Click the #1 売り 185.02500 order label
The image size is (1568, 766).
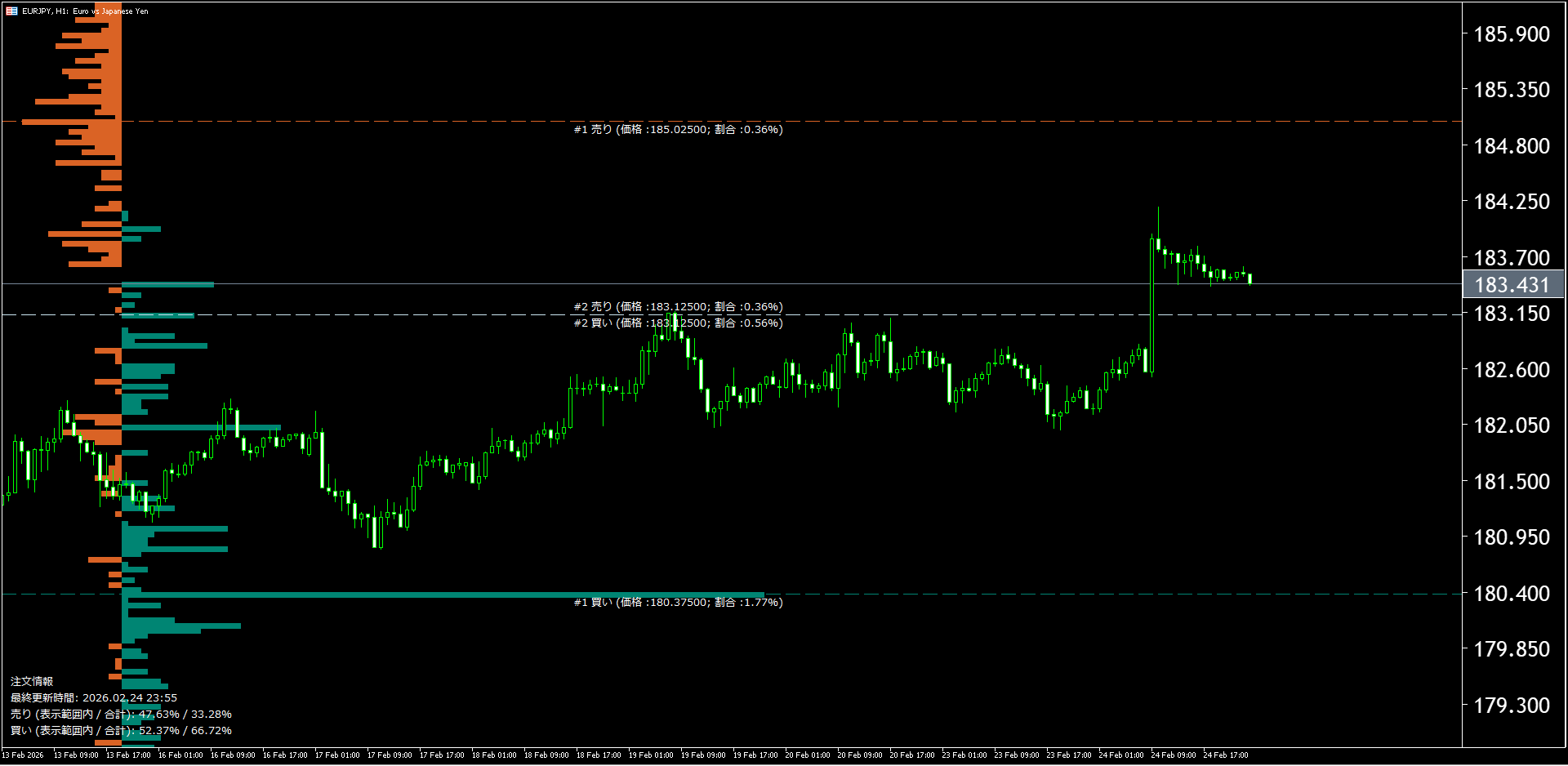click(x=678, y=129)
